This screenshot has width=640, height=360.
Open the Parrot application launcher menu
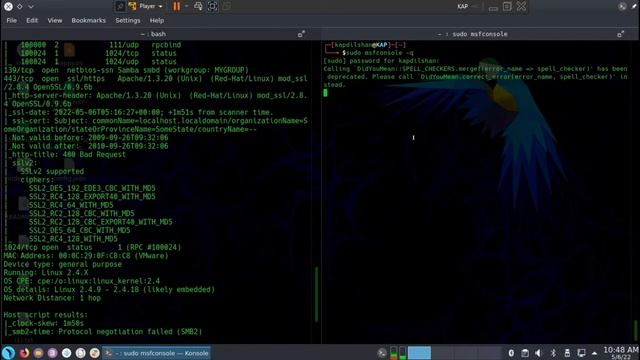point(9,353)
